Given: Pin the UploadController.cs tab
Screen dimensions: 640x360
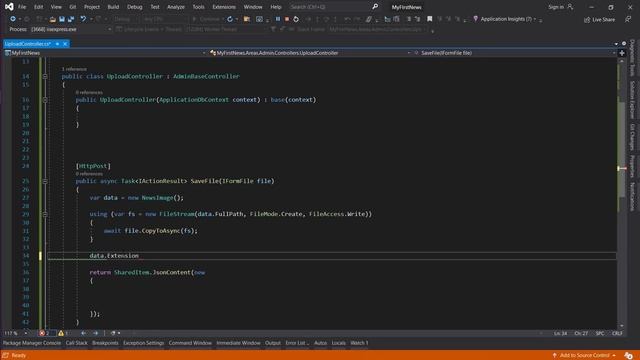Looking at the screenshot, I should (x=57, y=44).
